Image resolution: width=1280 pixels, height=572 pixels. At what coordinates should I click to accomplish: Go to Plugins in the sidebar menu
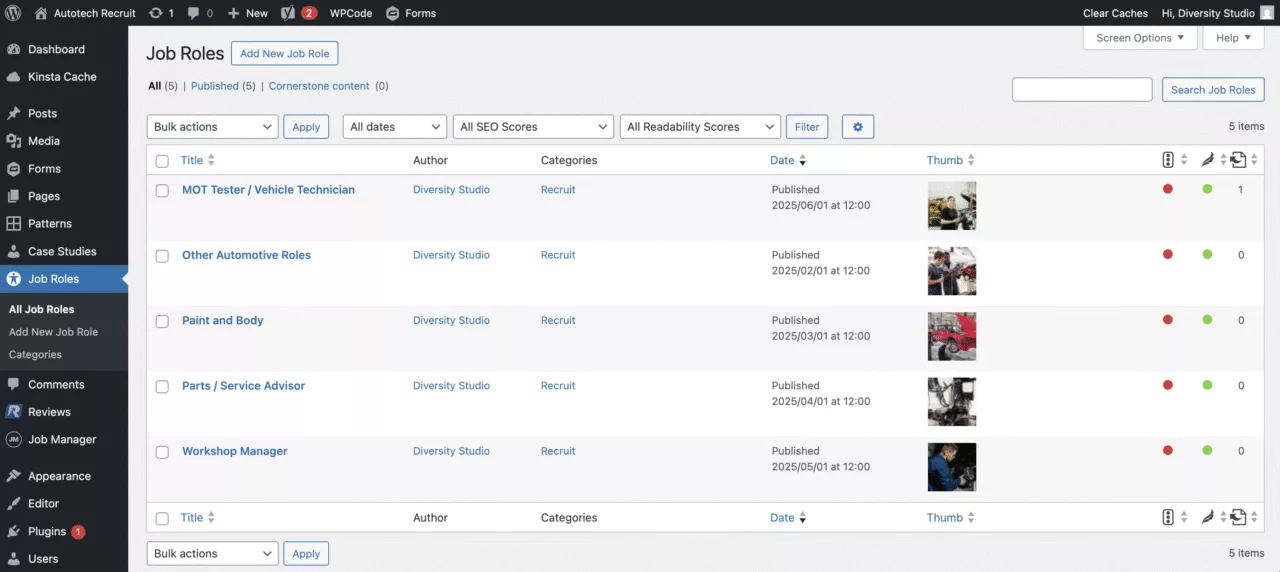(x=47, y=531)
